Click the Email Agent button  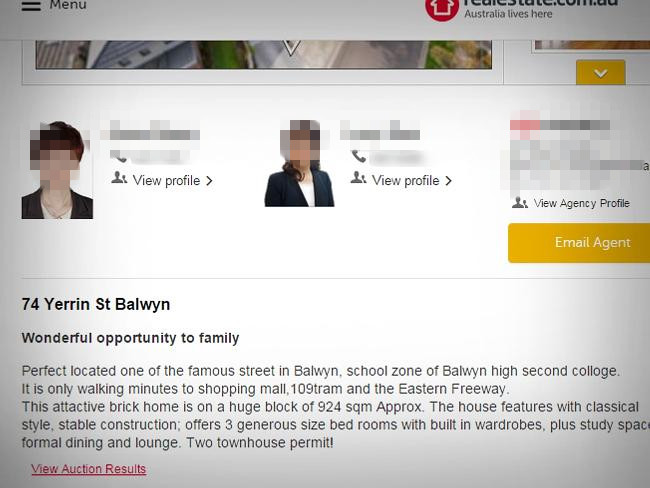pos(579,243)
